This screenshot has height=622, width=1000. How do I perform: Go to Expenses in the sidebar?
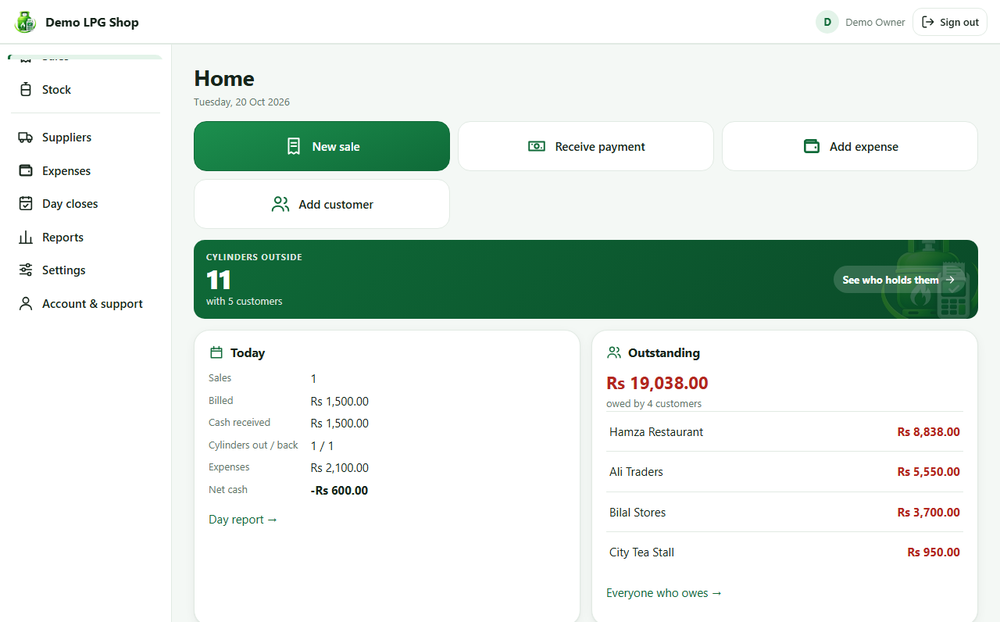pos(85,170)
